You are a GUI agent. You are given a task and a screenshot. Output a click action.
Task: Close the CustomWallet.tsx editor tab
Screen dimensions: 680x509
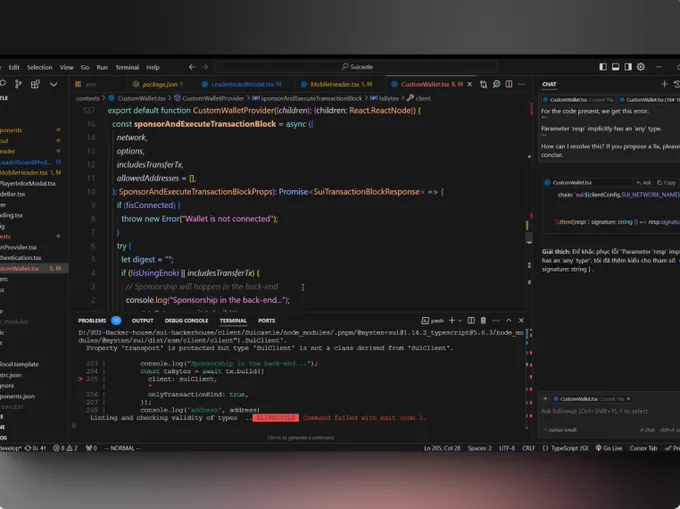coord(470,84)
